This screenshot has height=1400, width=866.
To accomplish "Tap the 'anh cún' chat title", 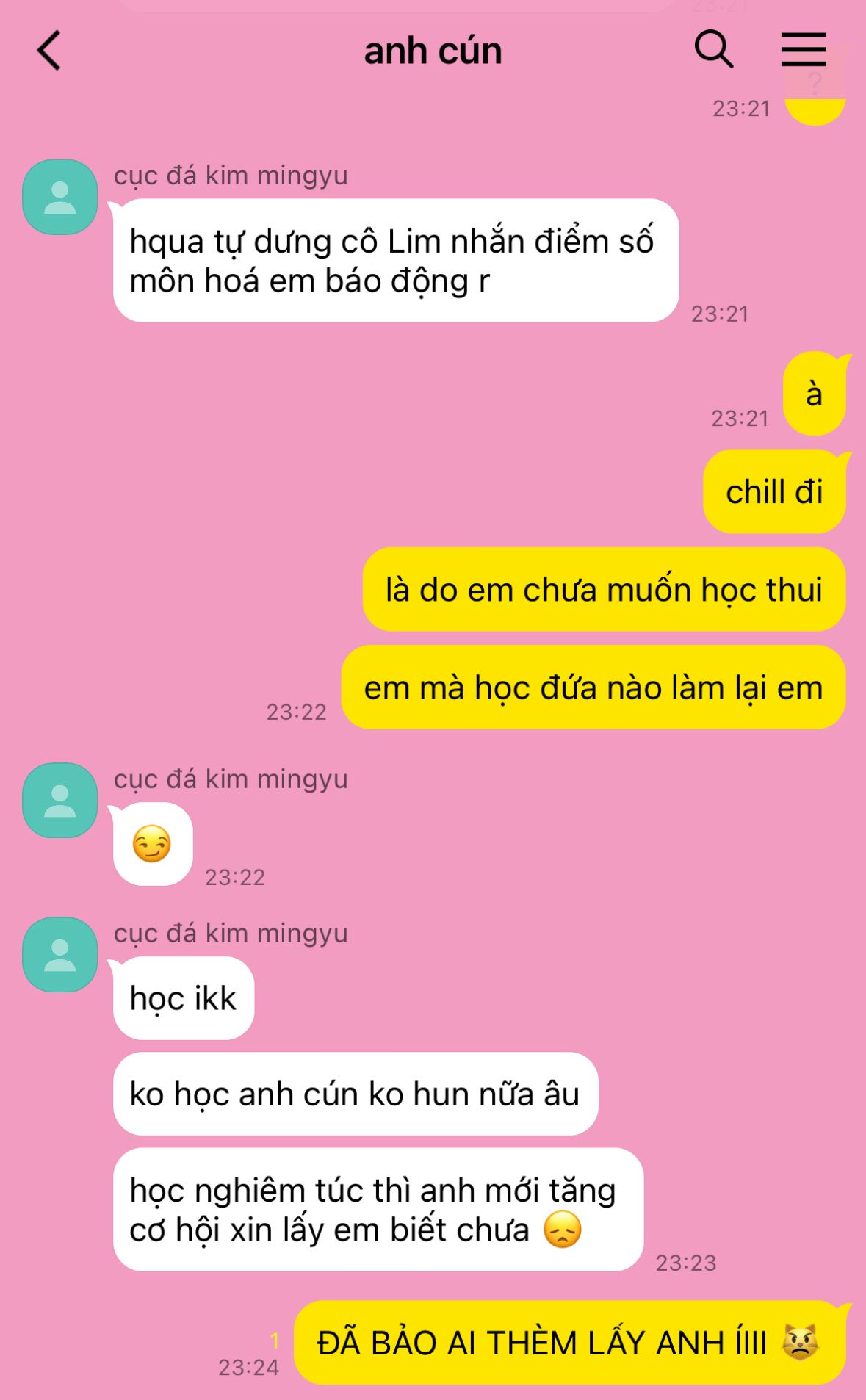I will [x=433, y=51].
